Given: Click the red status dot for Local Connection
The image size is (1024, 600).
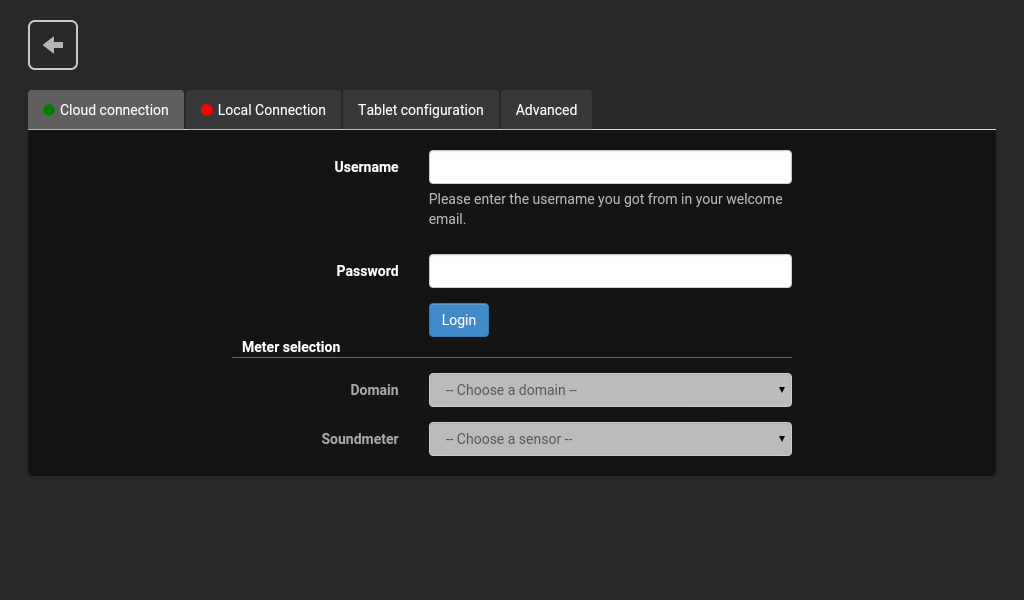Looking at the screenshot, I should tap(207, 110).
